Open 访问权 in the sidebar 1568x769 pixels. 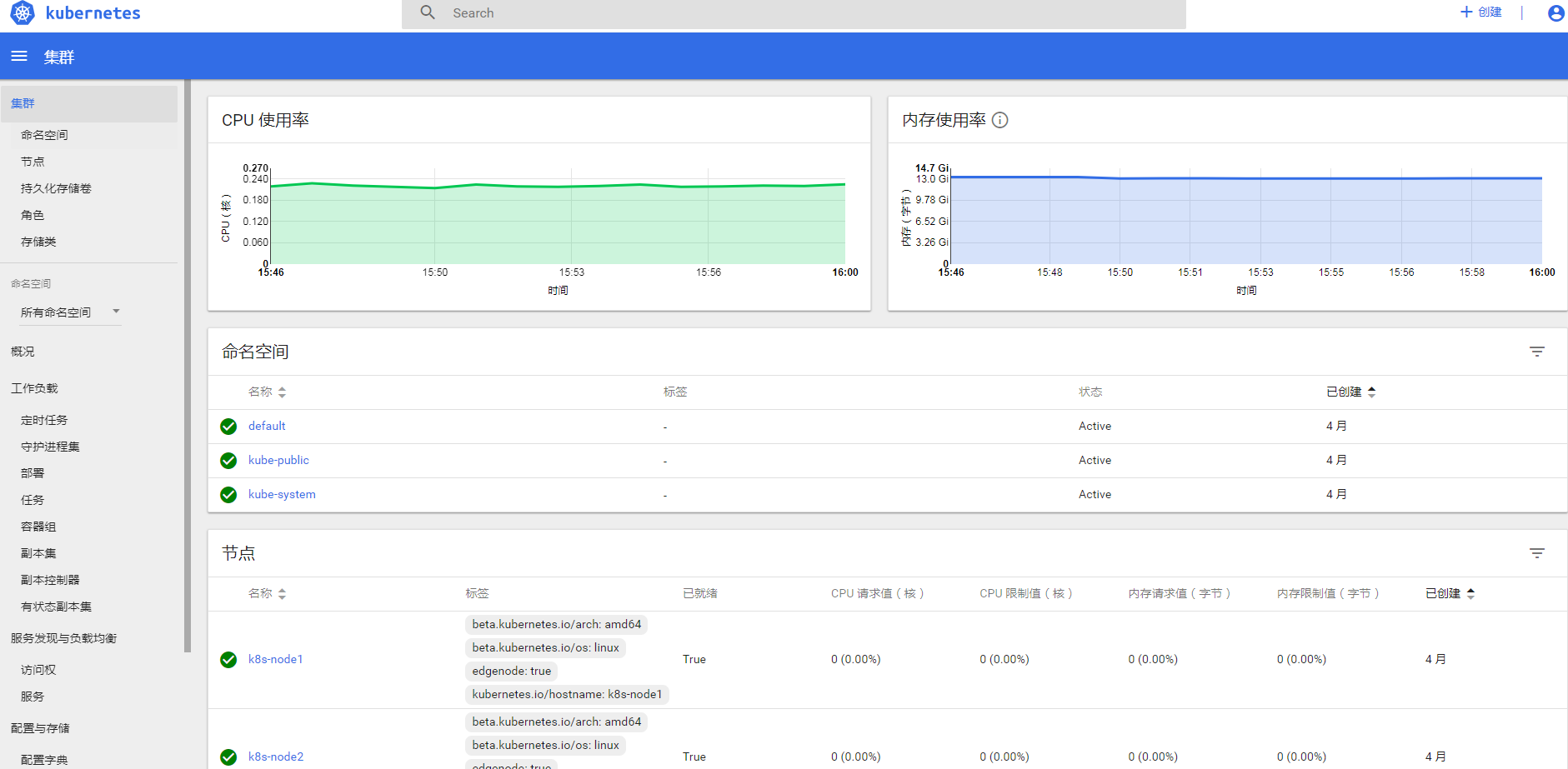(x=38, y=670)
